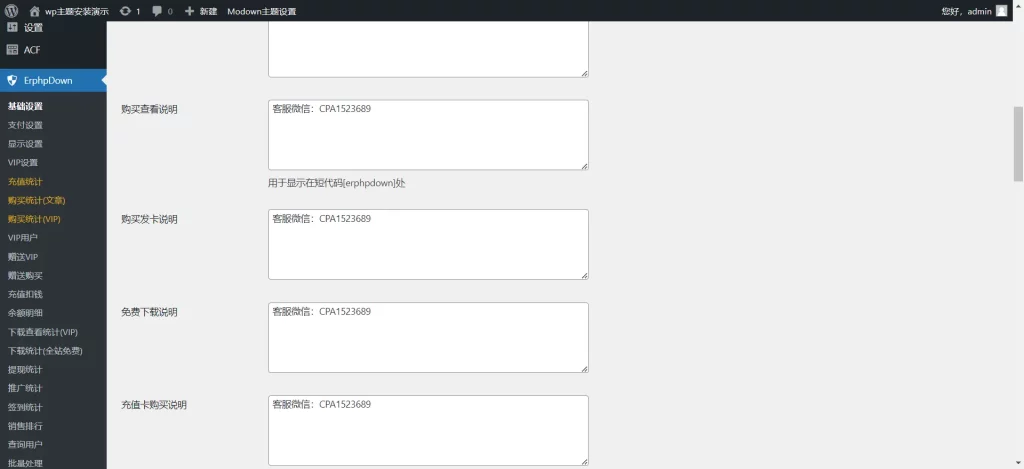The height and width of the screenshot is (469, 1024).
Task: Open 查询用户 submenu item
Action: tap(25, 445)
